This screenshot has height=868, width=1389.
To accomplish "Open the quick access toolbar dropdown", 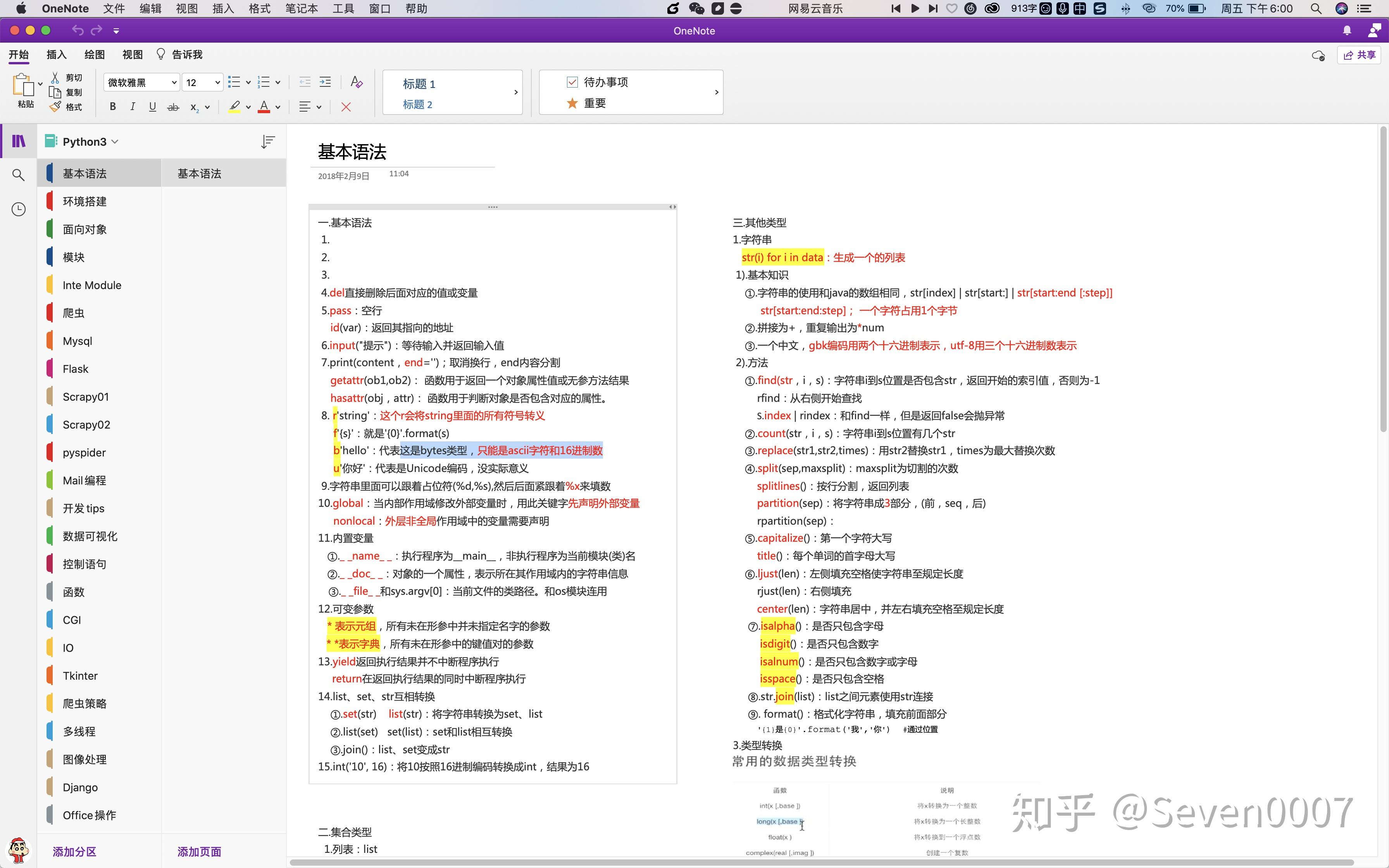I will coord(116,31).
